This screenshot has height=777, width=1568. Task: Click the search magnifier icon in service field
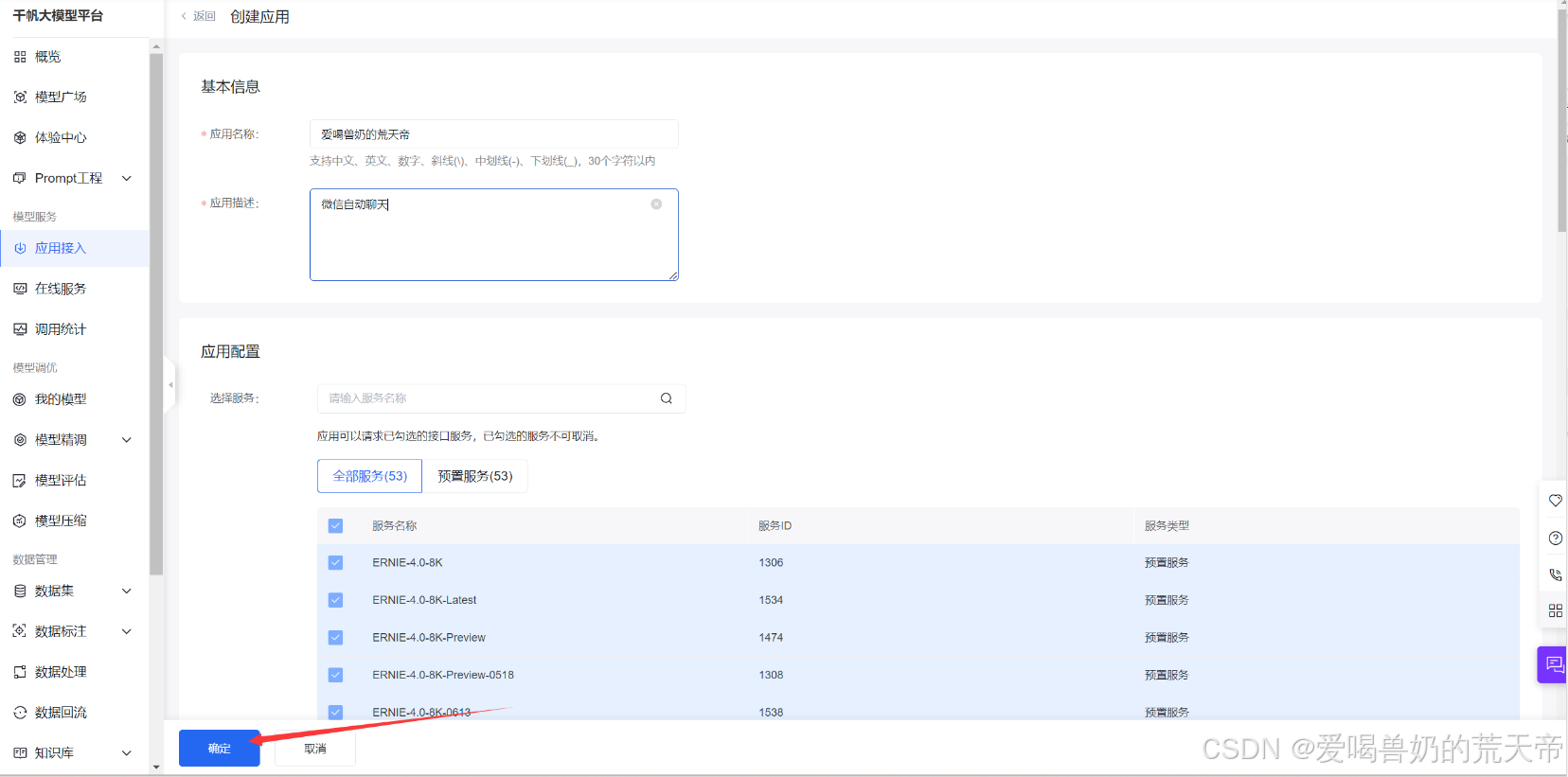(x=667, y=398)
